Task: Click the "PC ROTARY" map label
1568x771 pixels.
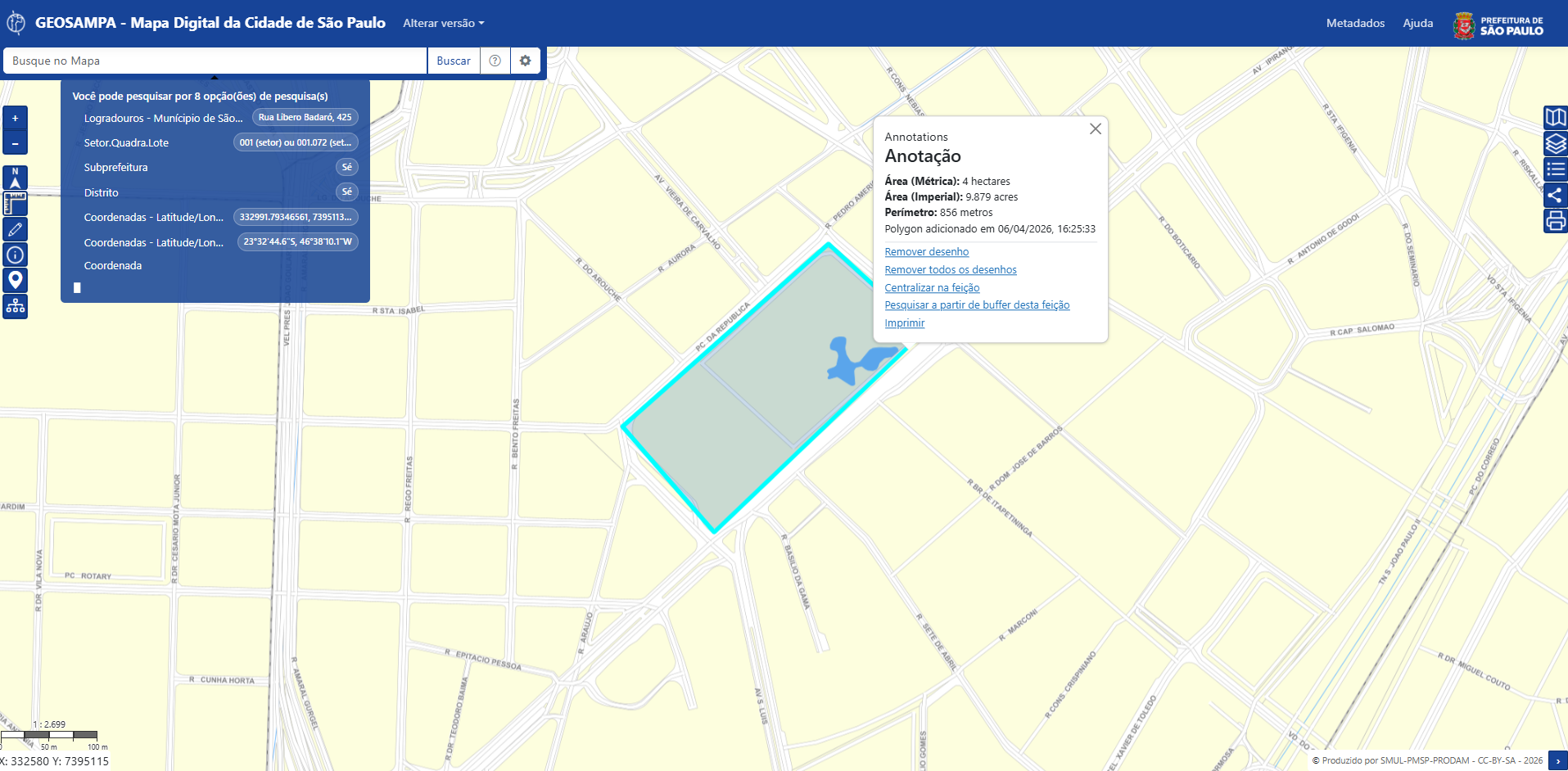Action: coord(88,576)
